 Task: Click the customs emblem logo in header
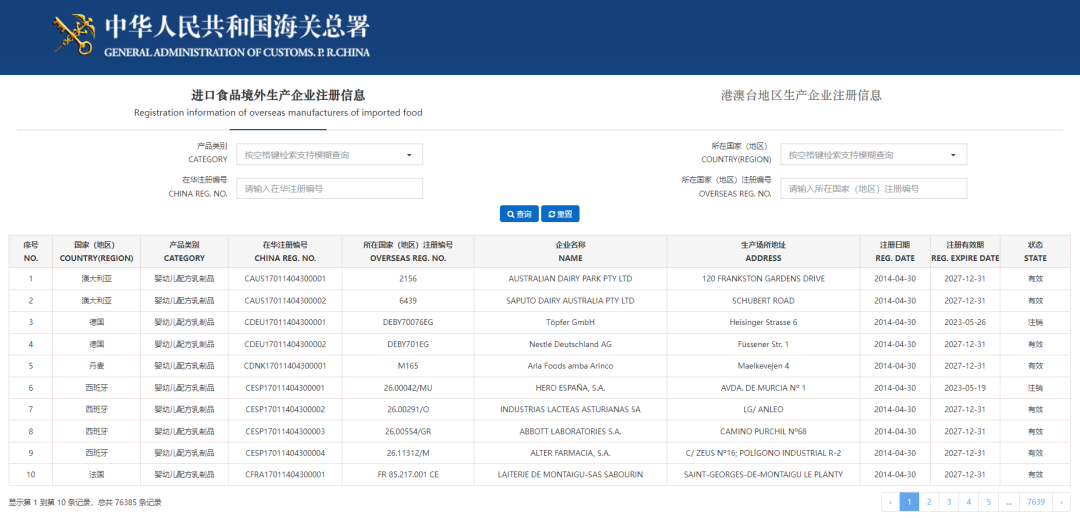(x=74, y=34)
